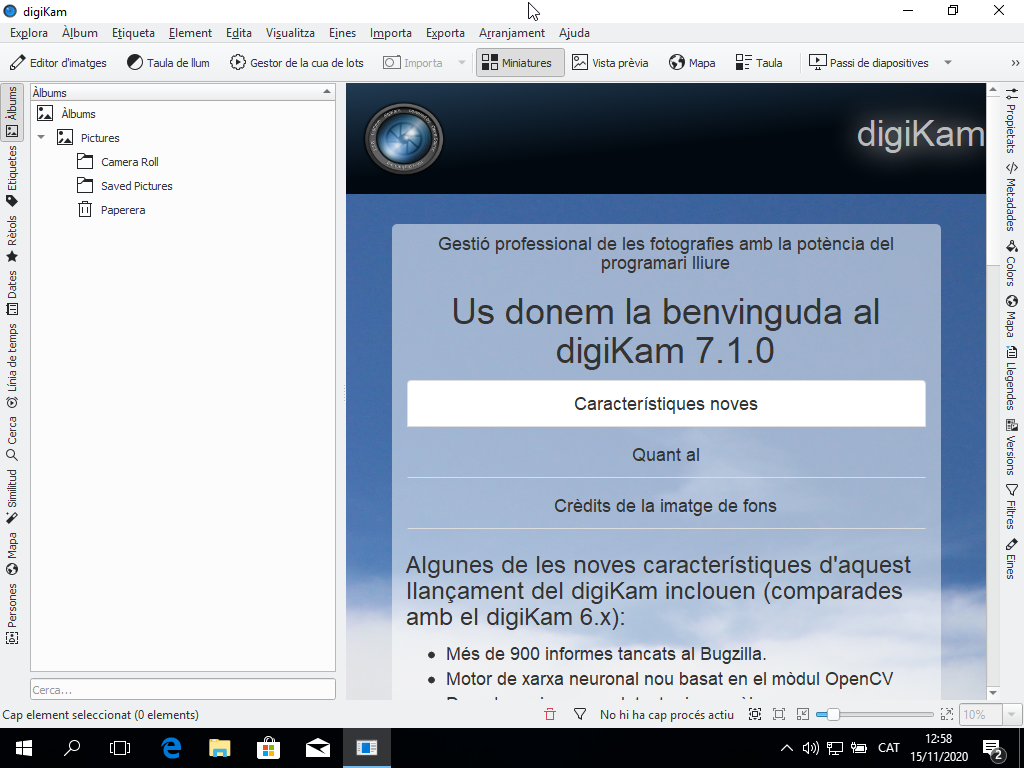Viewport: 1024px width, 768px height.
Task: Open the Visualitza menu
Action: click(x=290, y=33)
